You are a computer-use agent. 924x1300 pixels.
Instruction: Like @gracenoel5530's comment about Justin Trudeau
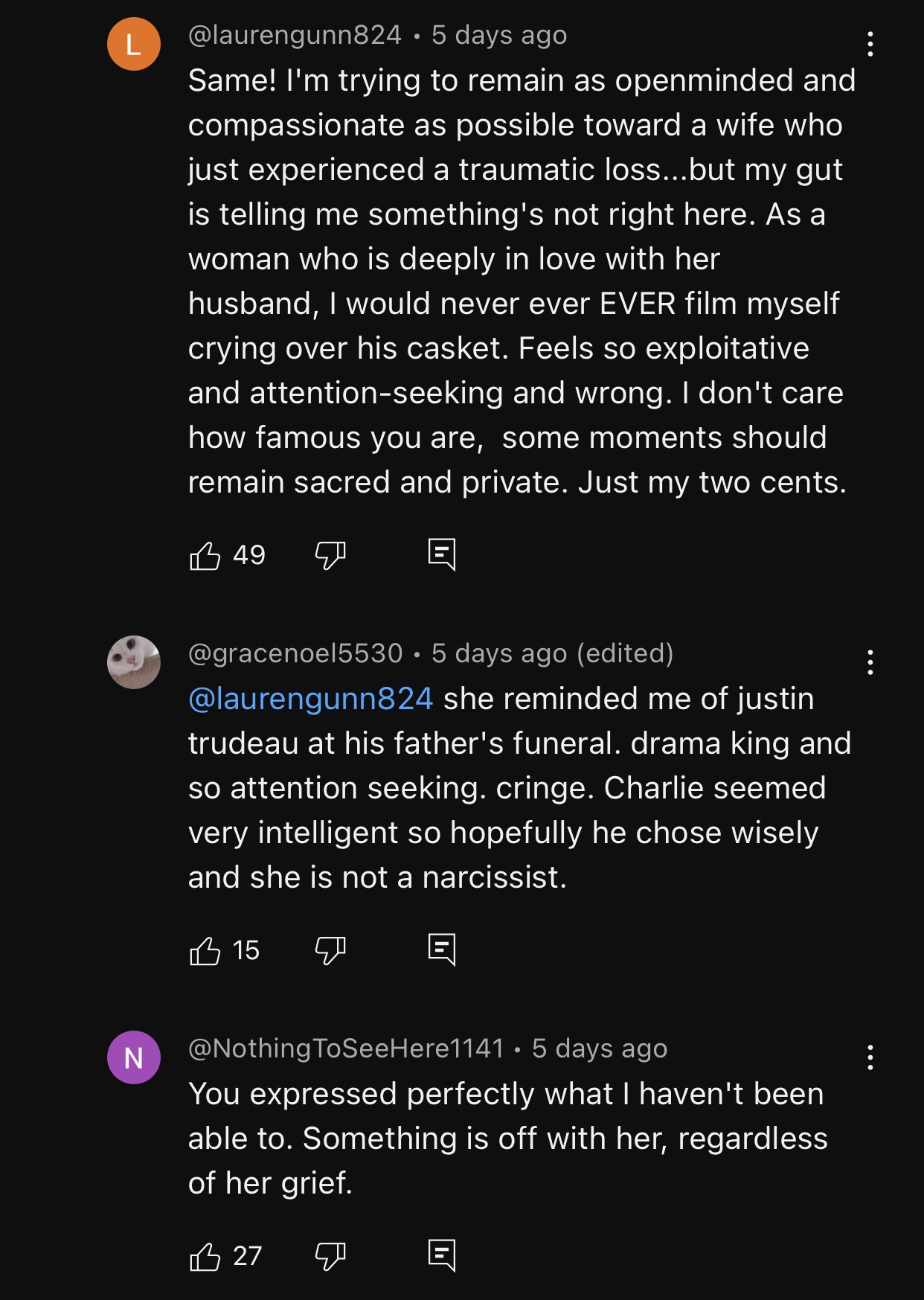coord(205,950)
